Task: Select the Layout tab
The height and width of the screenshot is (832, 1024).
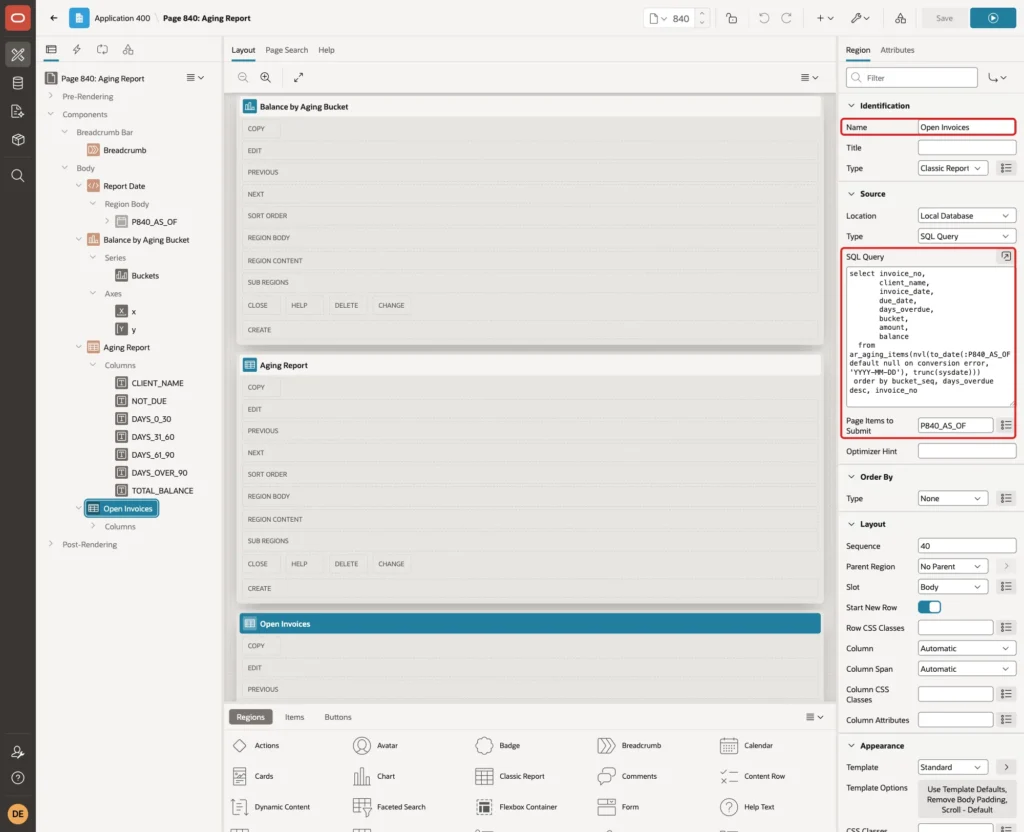Action: (x=243, y=50)
